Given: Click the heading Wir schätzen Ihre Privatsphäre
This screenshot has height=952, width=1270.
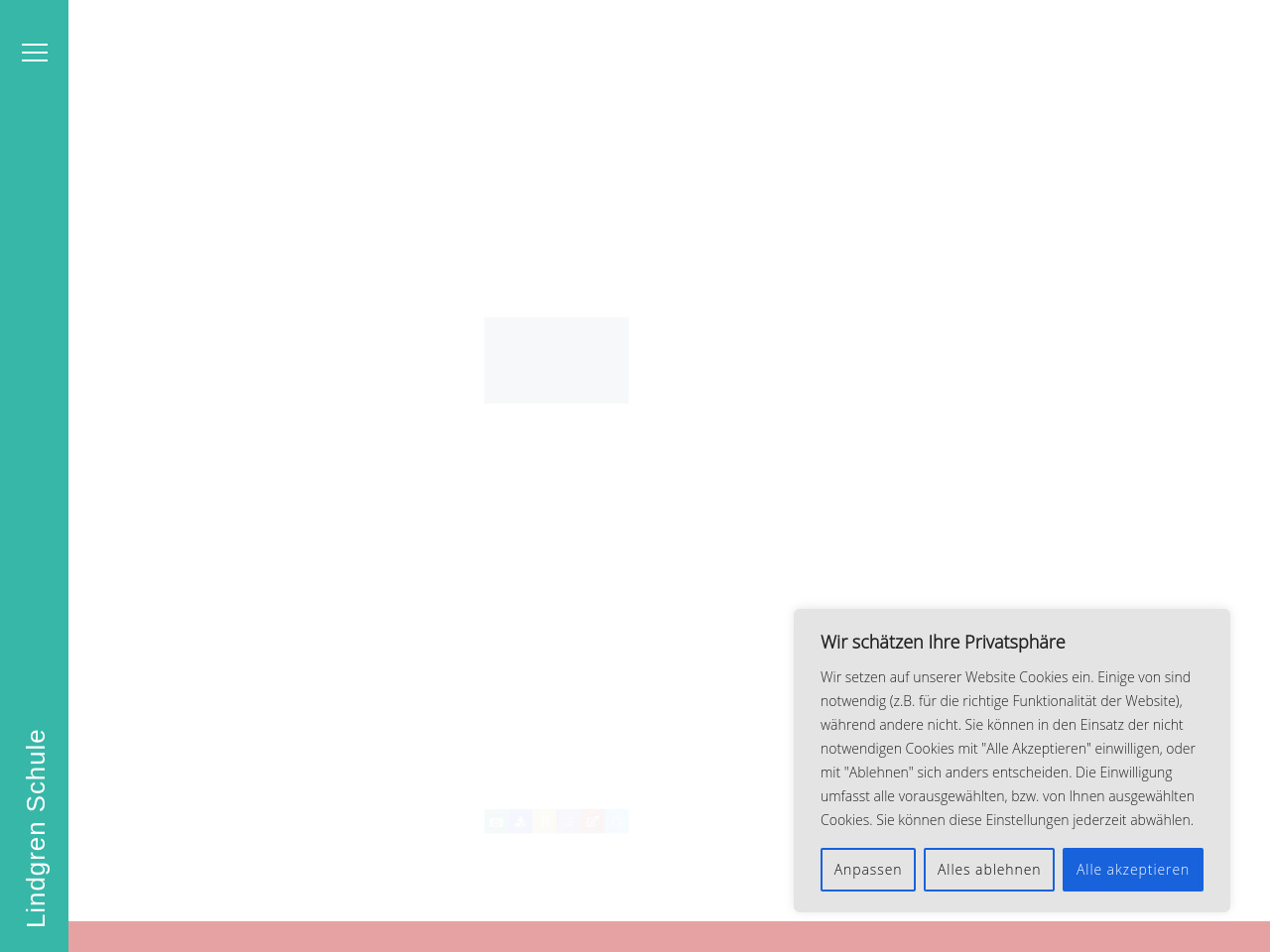Looking at the screenshot, I should [x=942, y=642].
